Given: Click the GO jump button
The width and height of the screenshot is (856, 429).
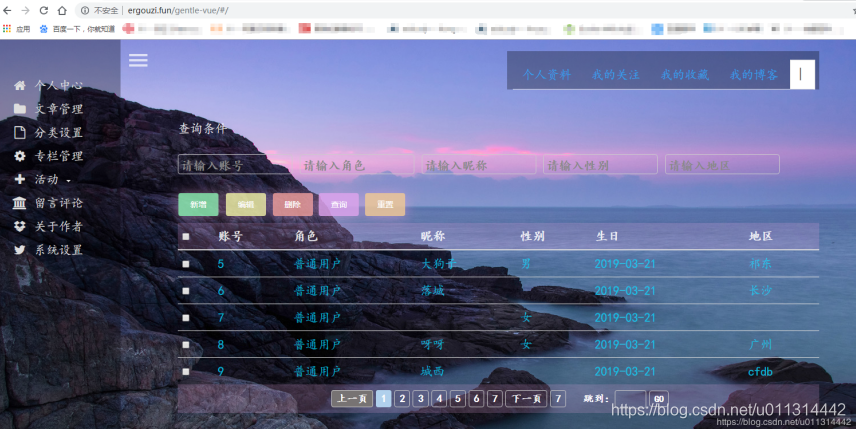Looking at the screenshot, I should (x=659, y=399).
